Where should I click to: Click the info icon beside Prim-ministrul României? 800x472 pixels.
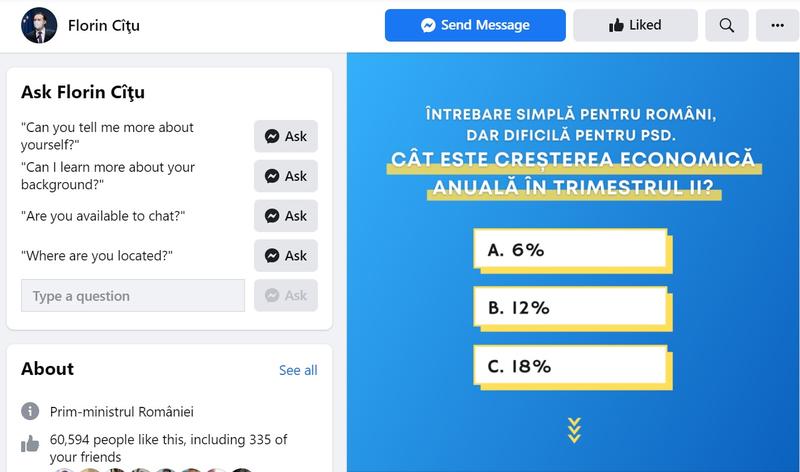(x=30, y=412)
